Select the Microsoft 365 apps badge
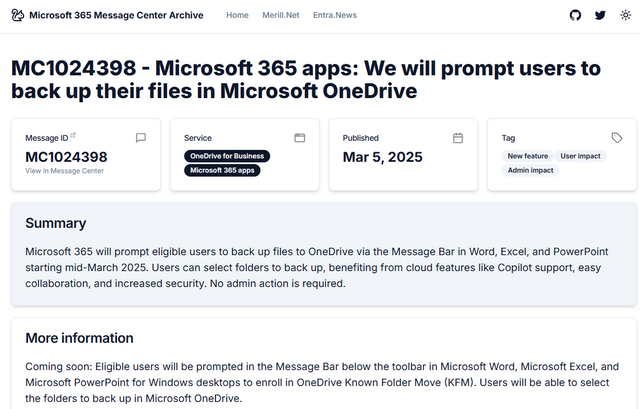This screenshot has height=409, width=640. point(222,170)
